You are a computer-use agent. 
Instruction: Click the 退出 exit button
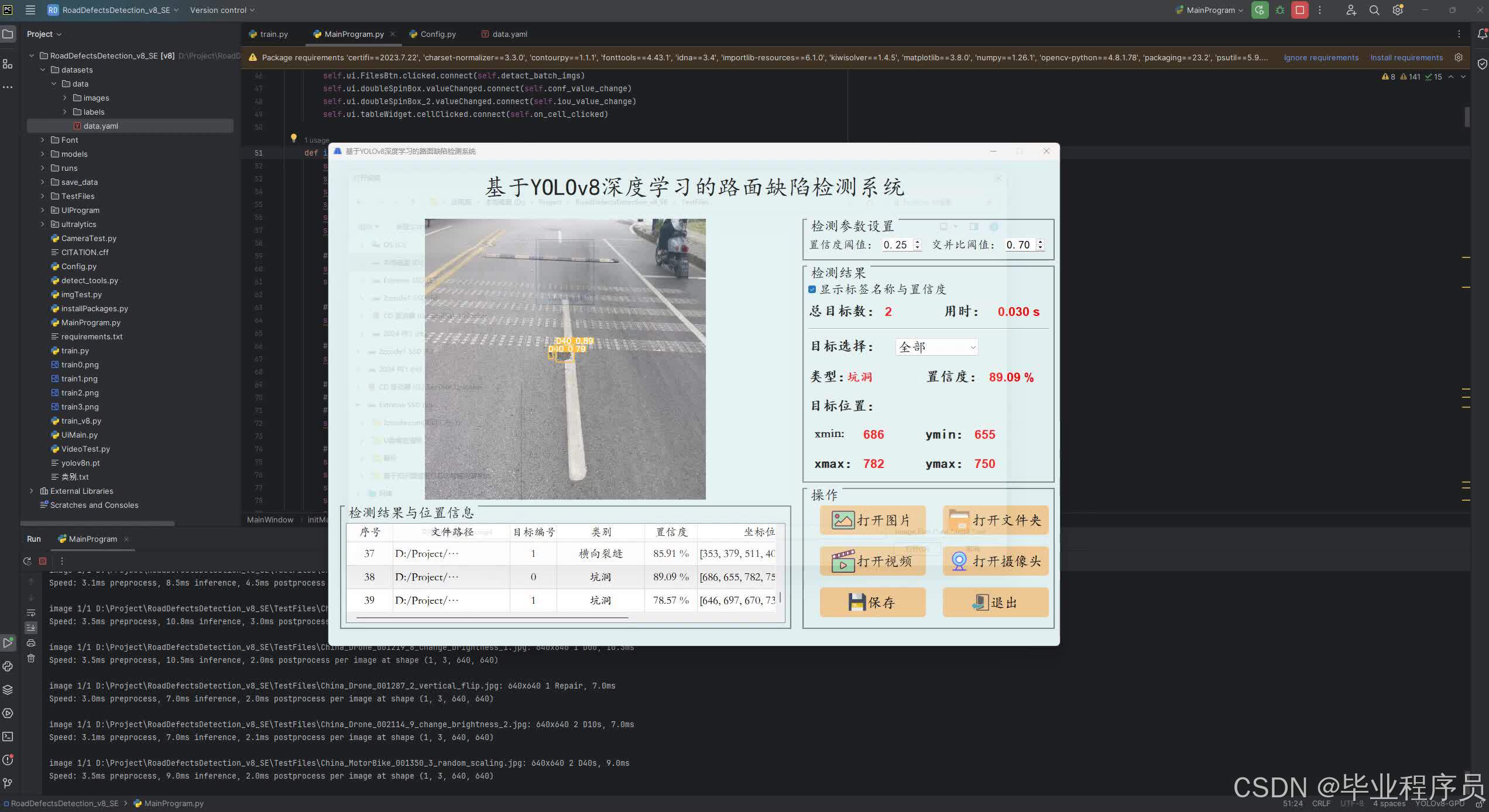(996, 602)
